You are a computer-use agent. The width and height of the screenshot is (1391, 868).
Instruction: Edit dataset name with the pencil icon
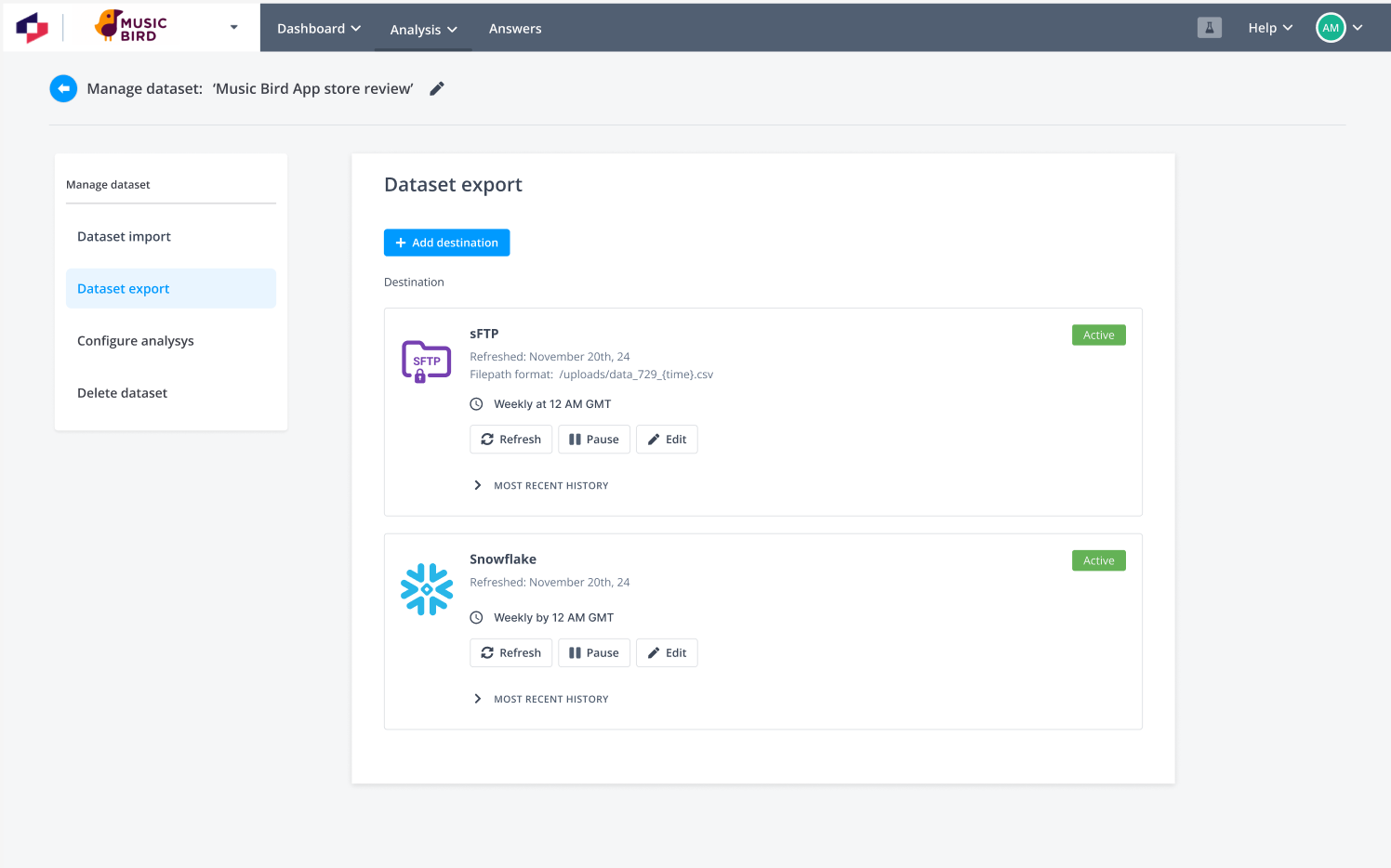click(437, 88)
